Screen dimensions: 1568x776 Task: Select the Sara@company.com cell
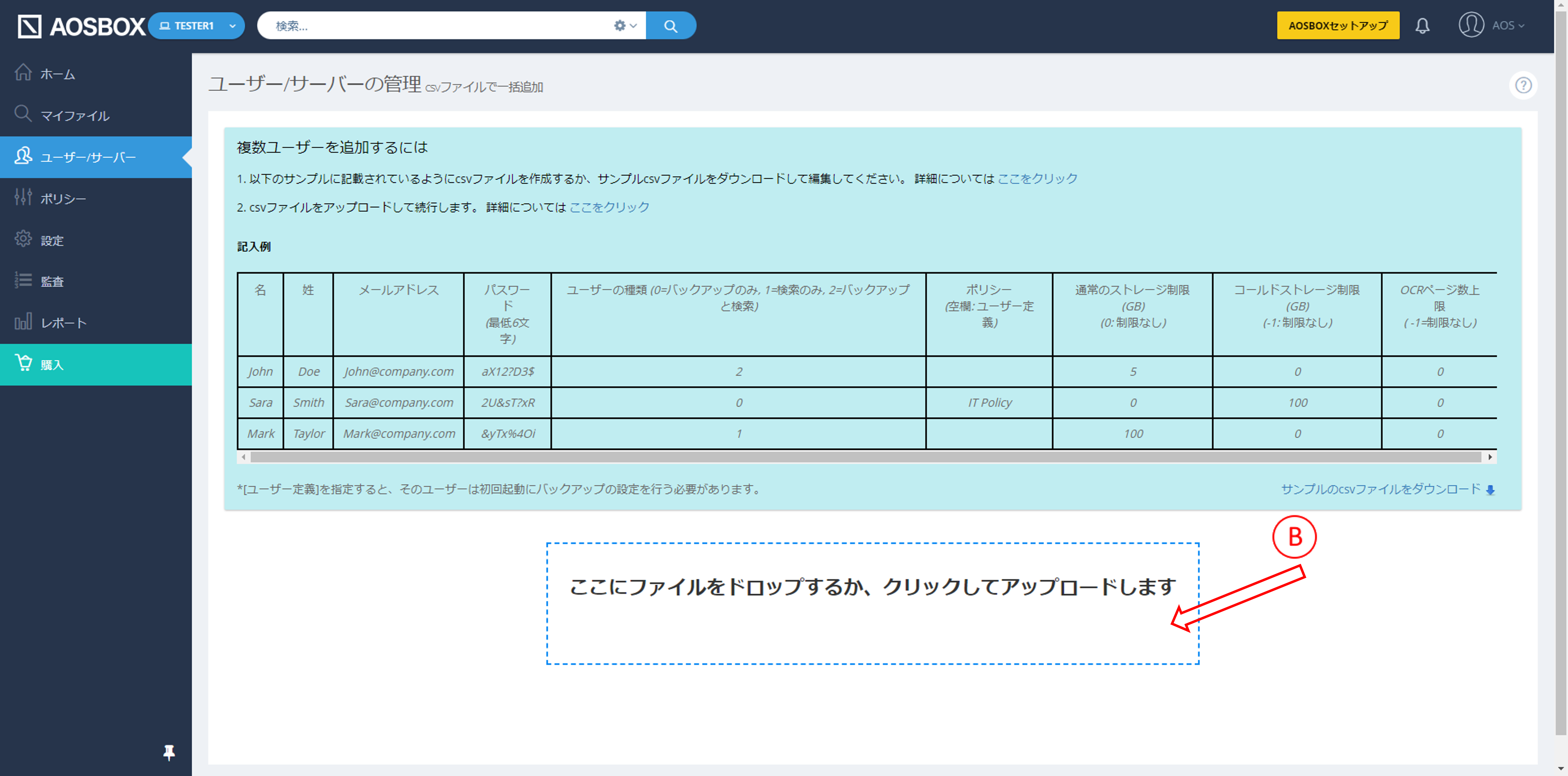click(x=399, y=403)
